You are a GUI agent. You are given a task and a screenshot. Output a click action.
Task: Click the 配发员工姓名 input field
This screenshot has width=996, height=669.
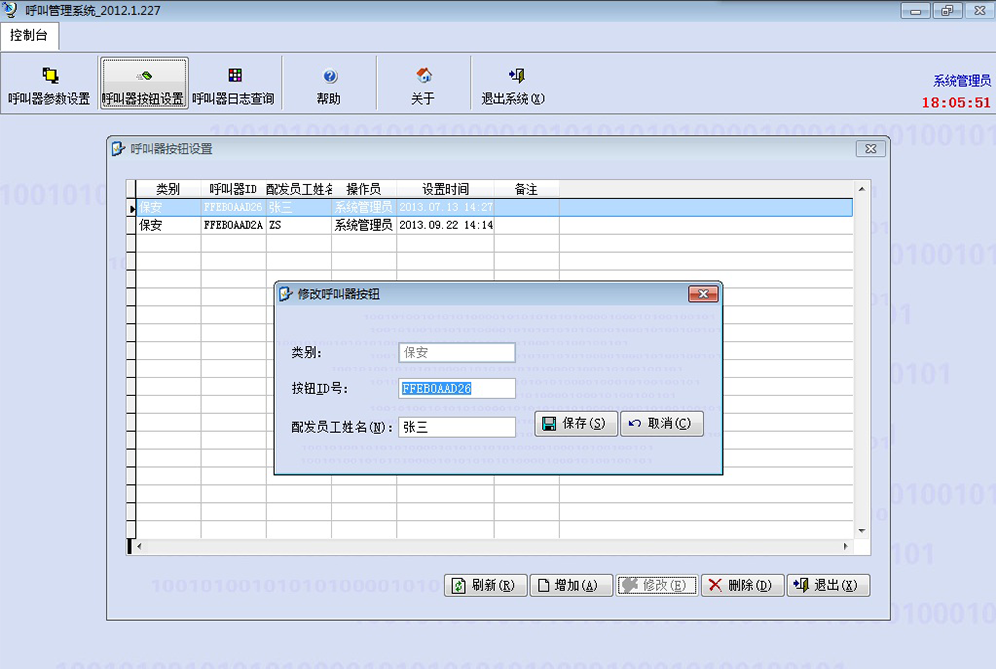(456, 427)
